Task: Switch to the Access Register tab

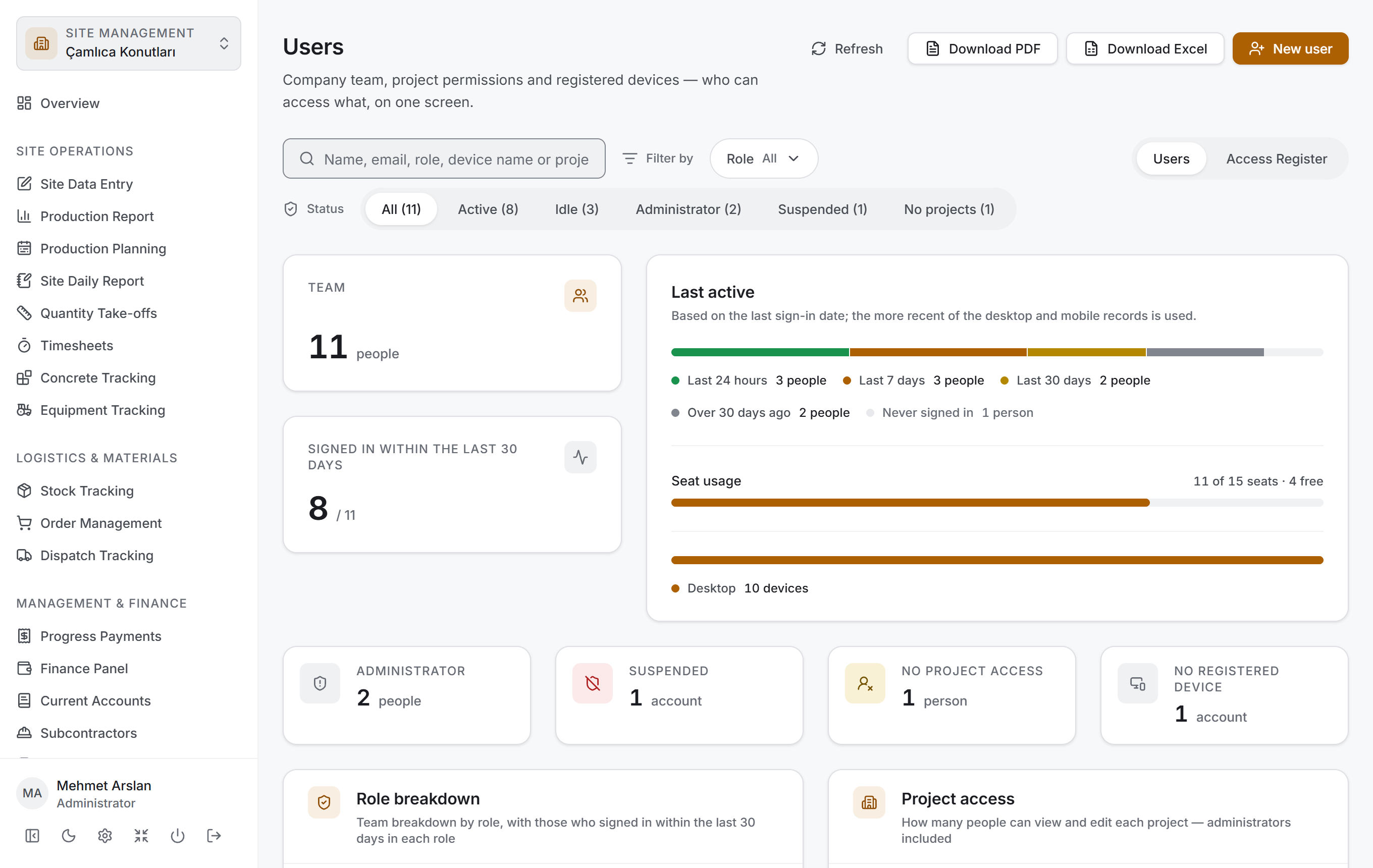Action: pos(1276,158)
